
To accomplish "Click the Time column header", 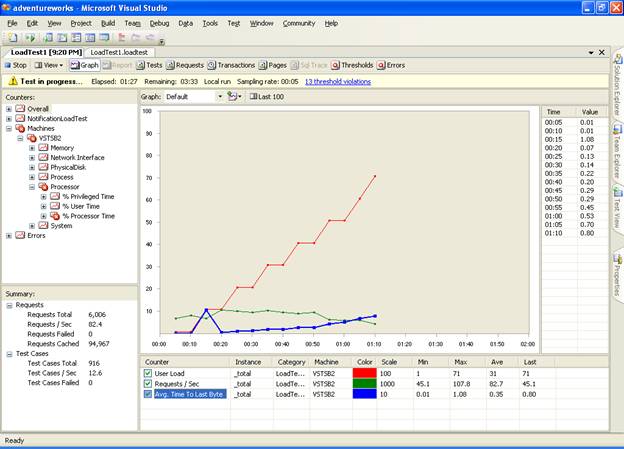I will tap(560, 112).
